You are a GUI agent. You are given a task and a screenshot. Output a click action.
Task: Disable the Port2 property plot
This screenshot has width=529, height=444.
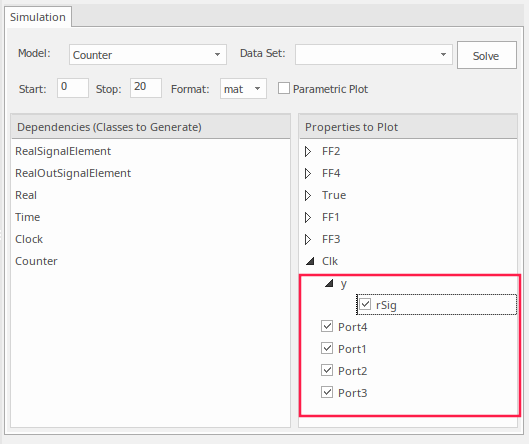point(327,370)
